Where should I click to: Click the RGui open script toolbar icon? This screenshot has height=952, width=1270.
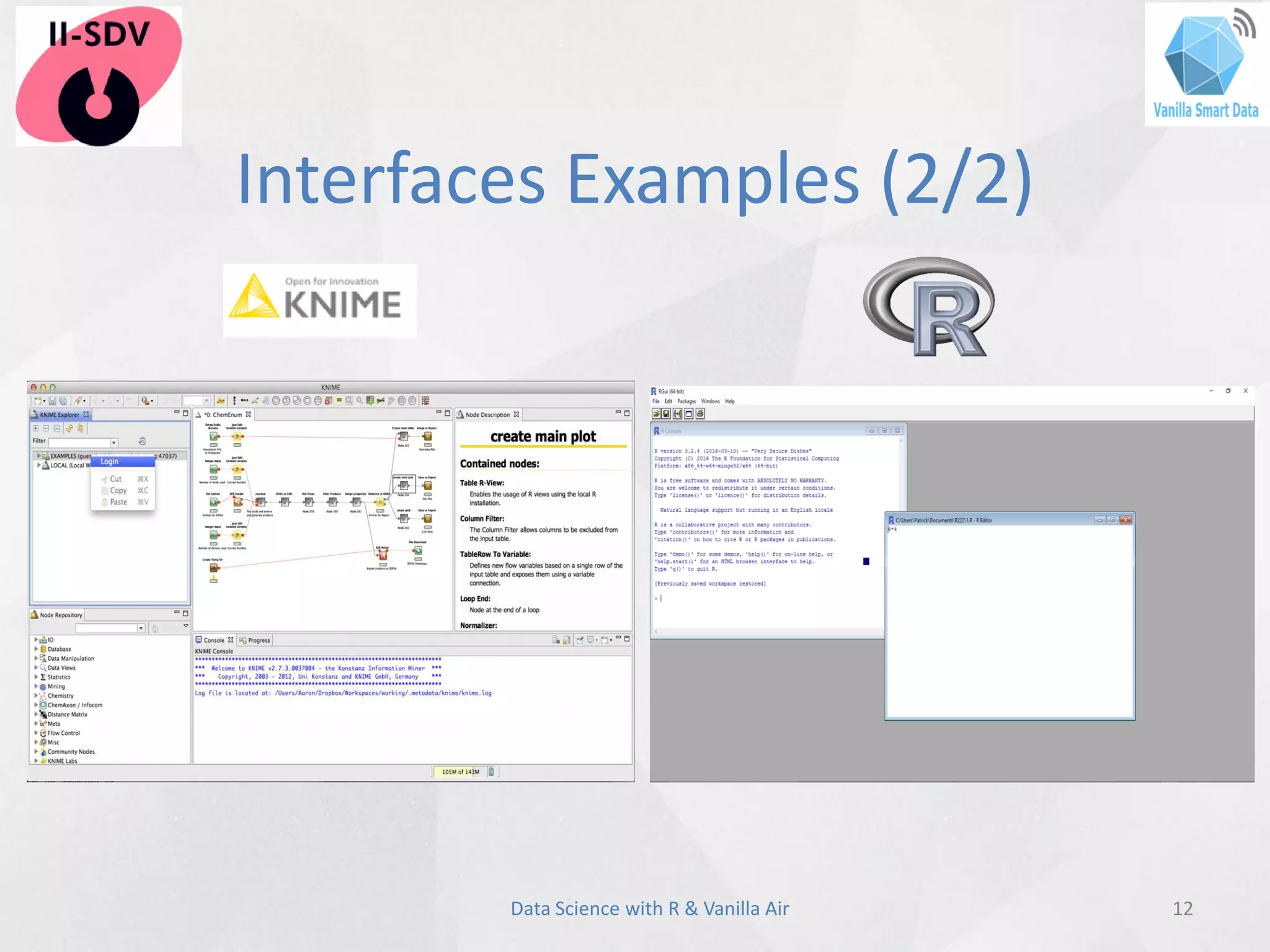(656, 413)
